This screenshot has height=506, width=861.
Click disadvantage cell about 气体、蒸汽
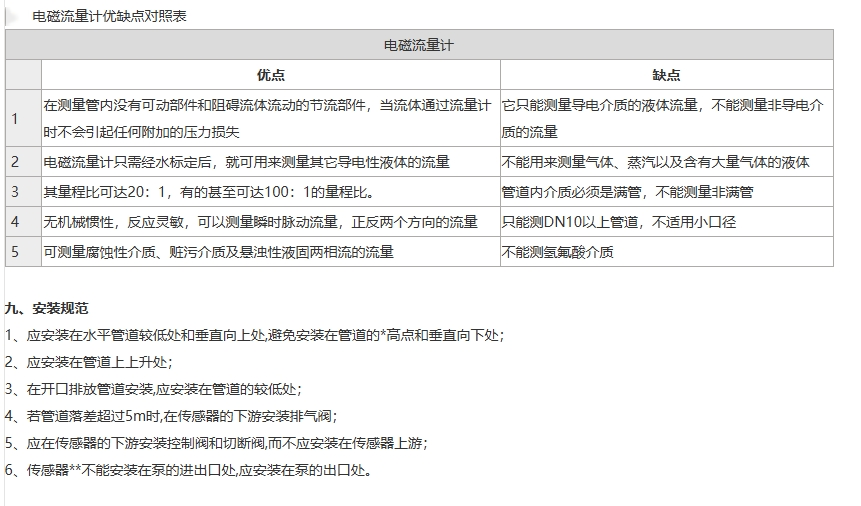pos(666,162)
